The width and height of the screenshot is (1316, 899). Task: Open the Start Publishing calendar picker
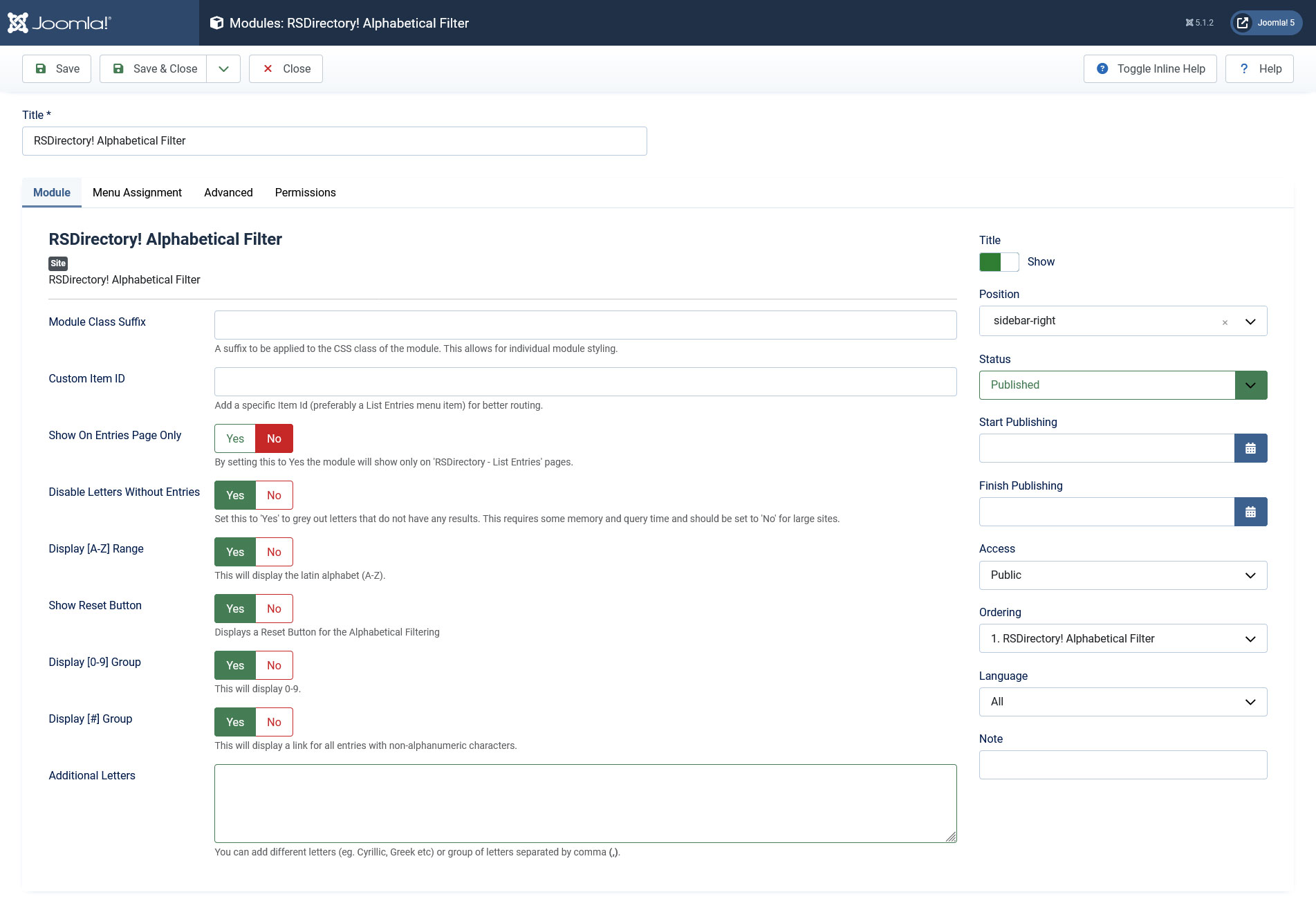tap(1250, 448)
